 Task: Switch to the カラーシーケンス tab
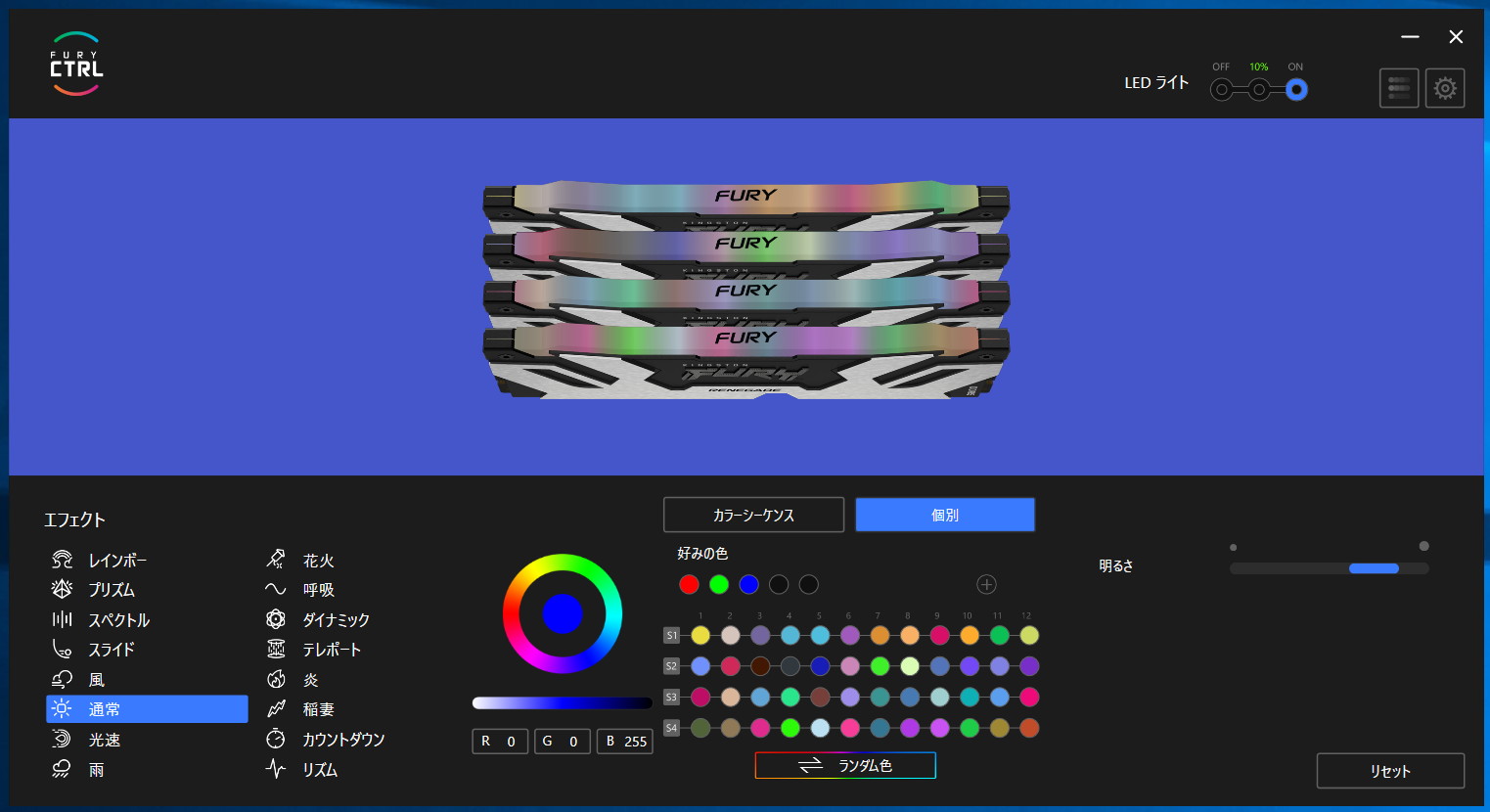(753, 515)
